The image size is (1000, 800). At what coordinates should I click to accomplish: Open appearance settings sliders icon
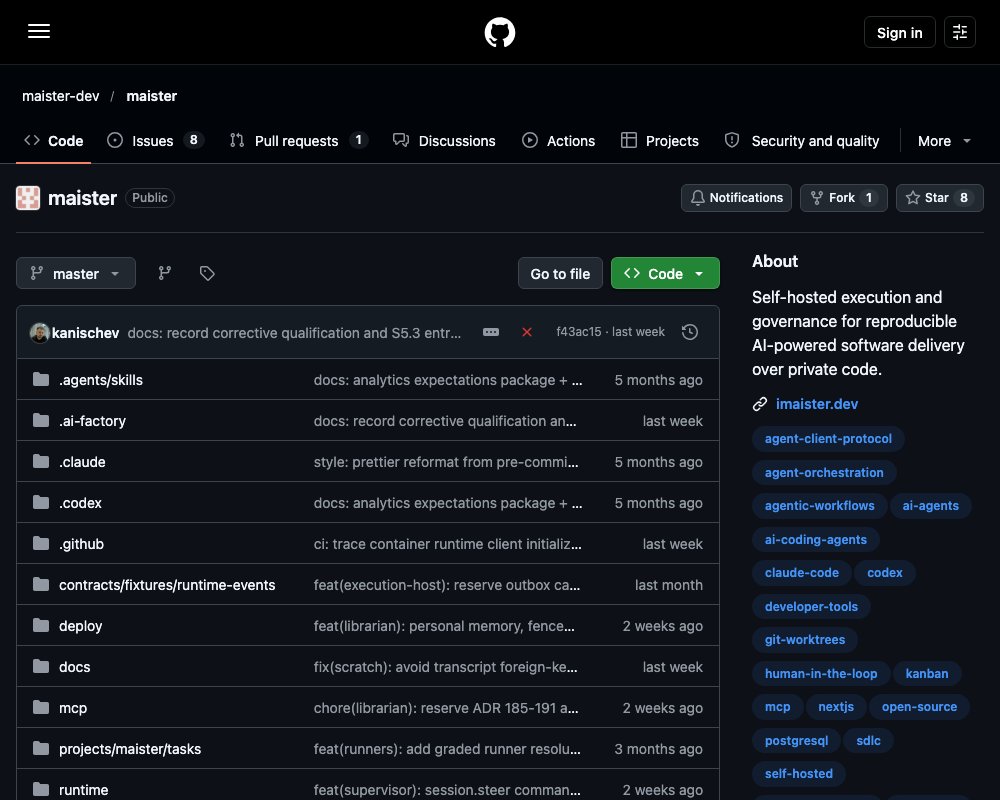click(x=959, y=32)
